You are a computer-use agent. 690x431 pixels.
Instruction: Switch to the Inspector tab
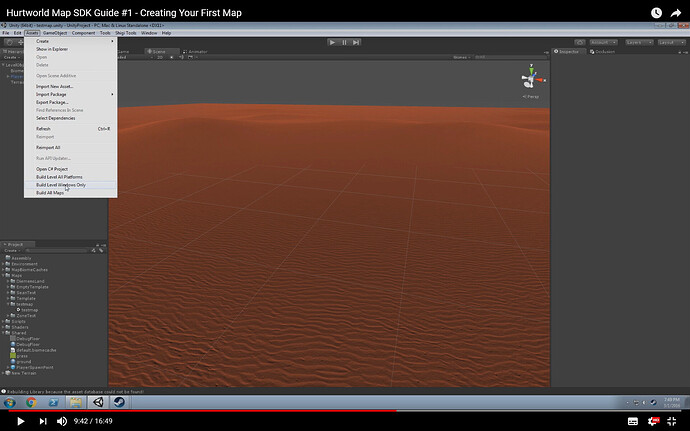(x=567, y=52)
